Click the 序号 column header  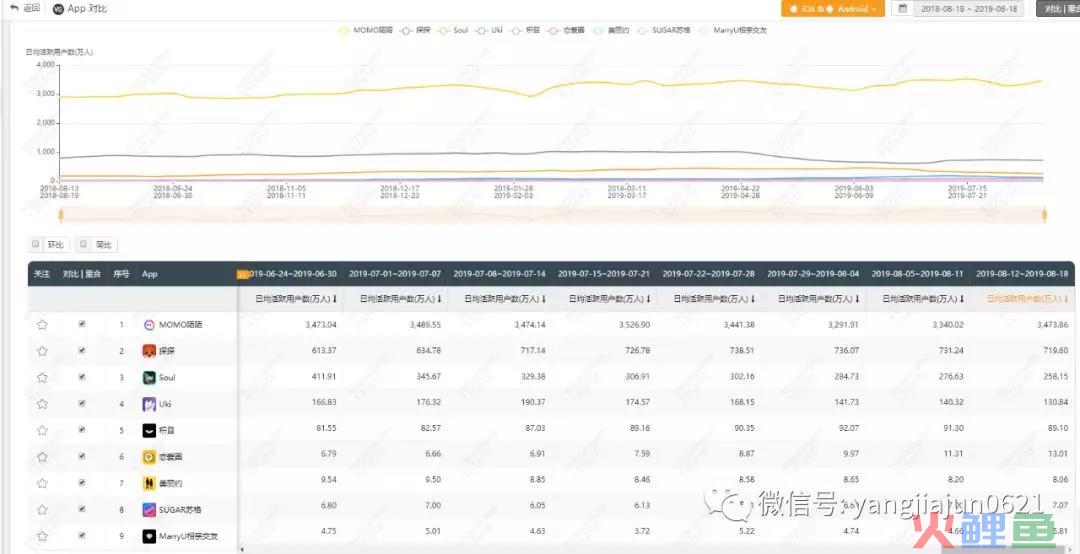pyautogui.click(x=121, y=274)
